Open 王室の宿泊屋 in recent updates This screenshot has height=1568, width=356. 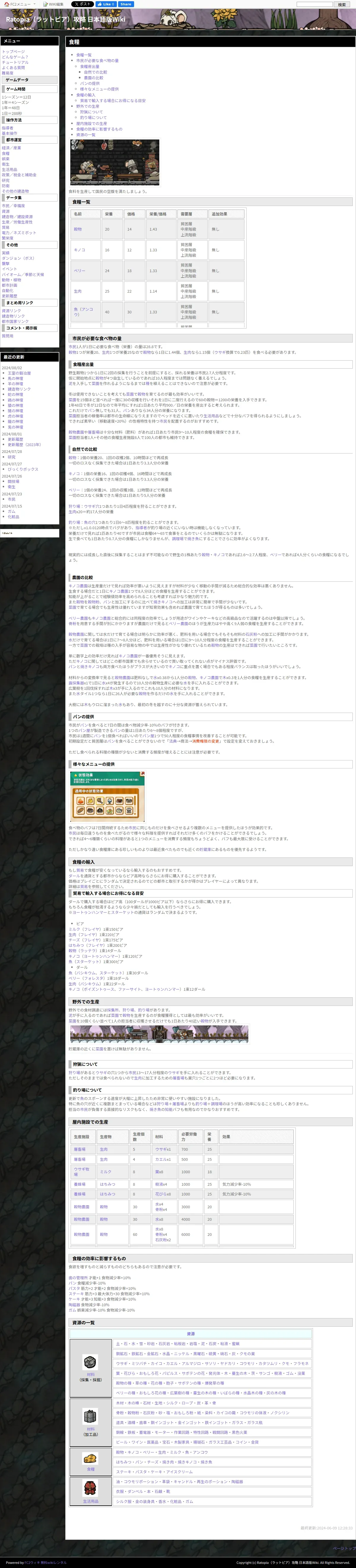click(x=20, y=373)
